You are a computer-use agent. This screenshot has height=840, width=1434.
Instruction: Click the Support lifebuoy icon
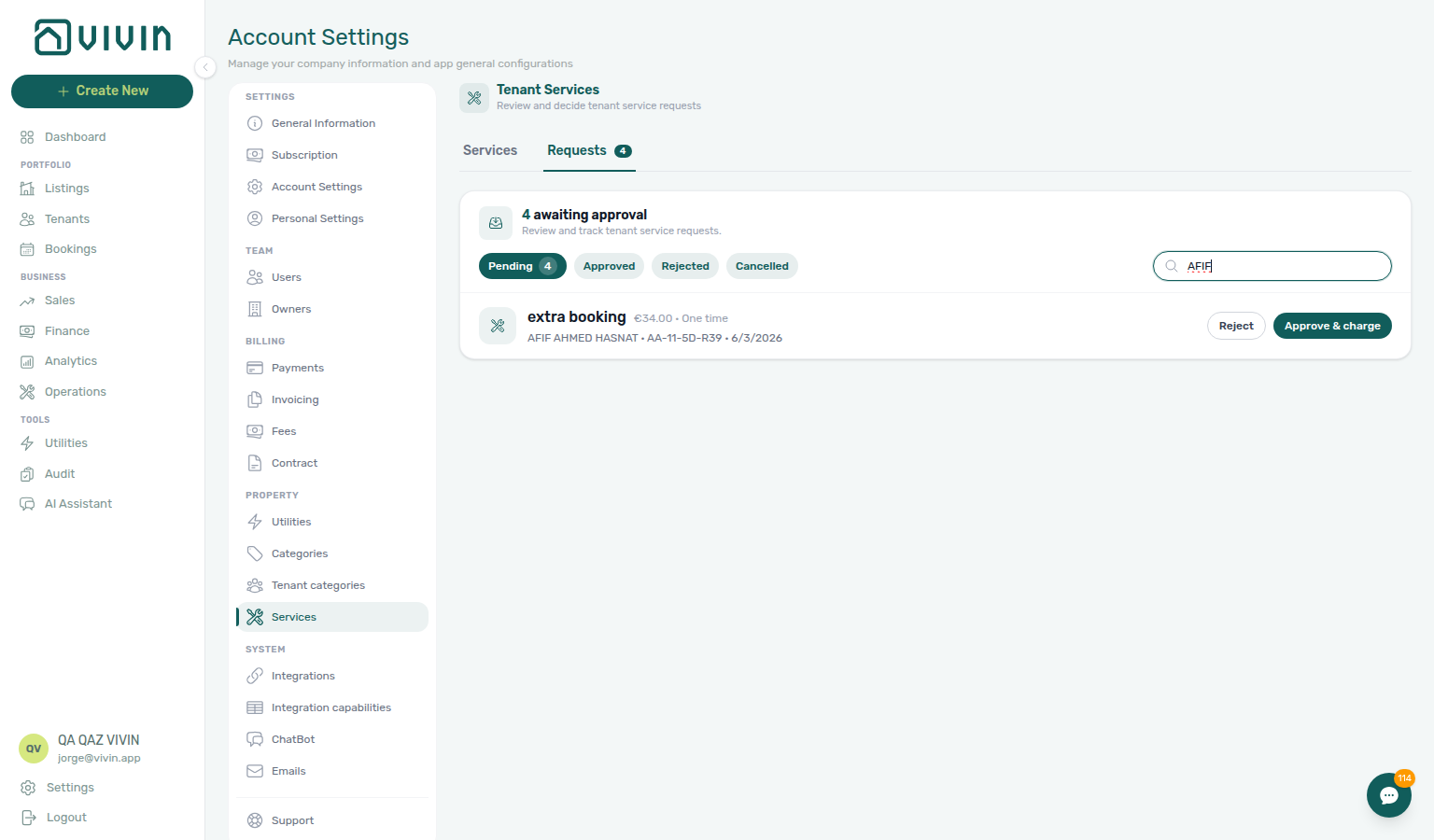pyautogui.click(x=255, y=820)
